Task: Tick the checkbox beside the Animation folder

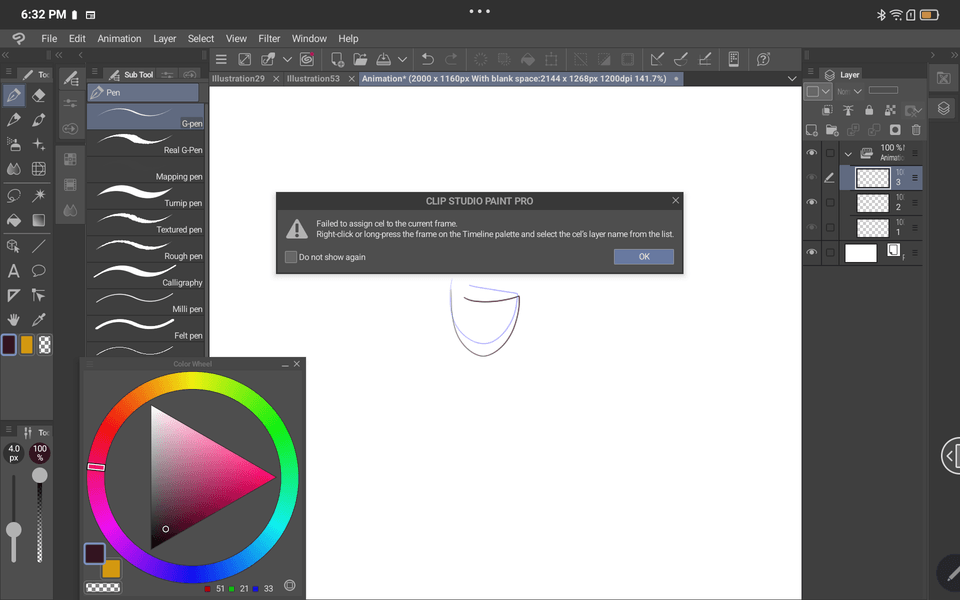Action: 830,153
